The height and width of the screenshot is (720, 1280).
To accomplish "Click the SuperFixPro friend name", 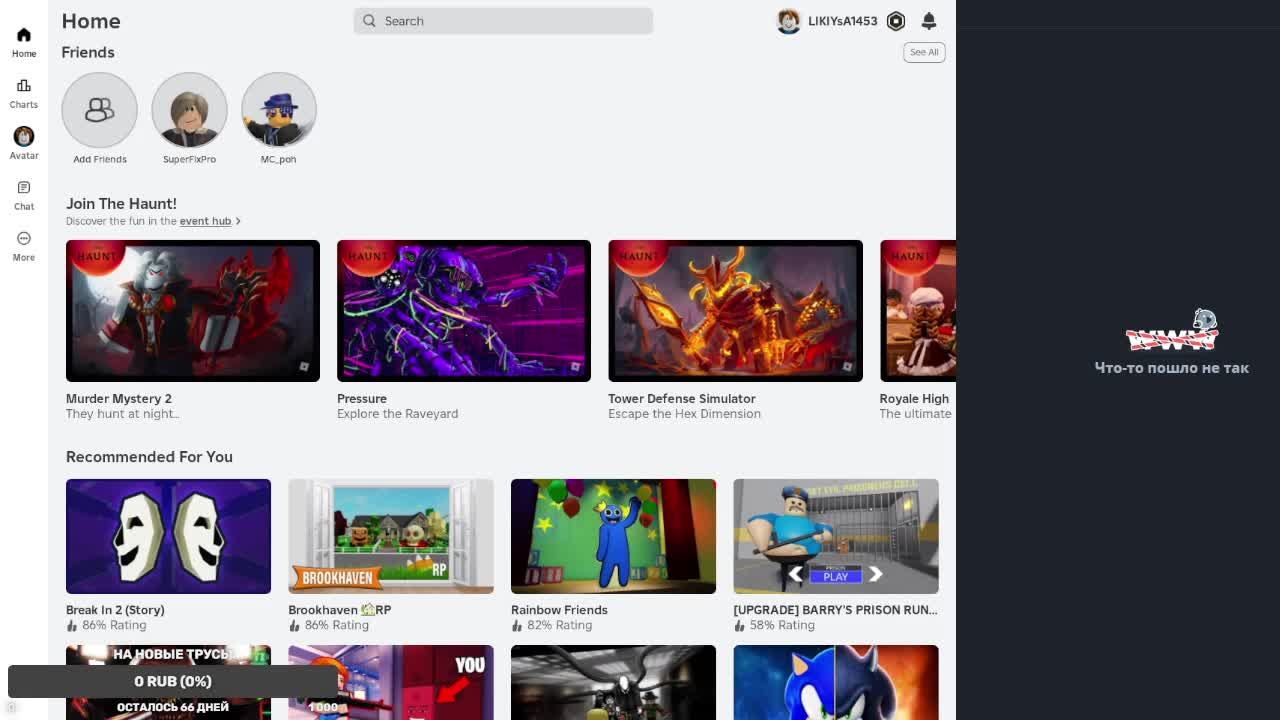I will (x=189, y=159).
